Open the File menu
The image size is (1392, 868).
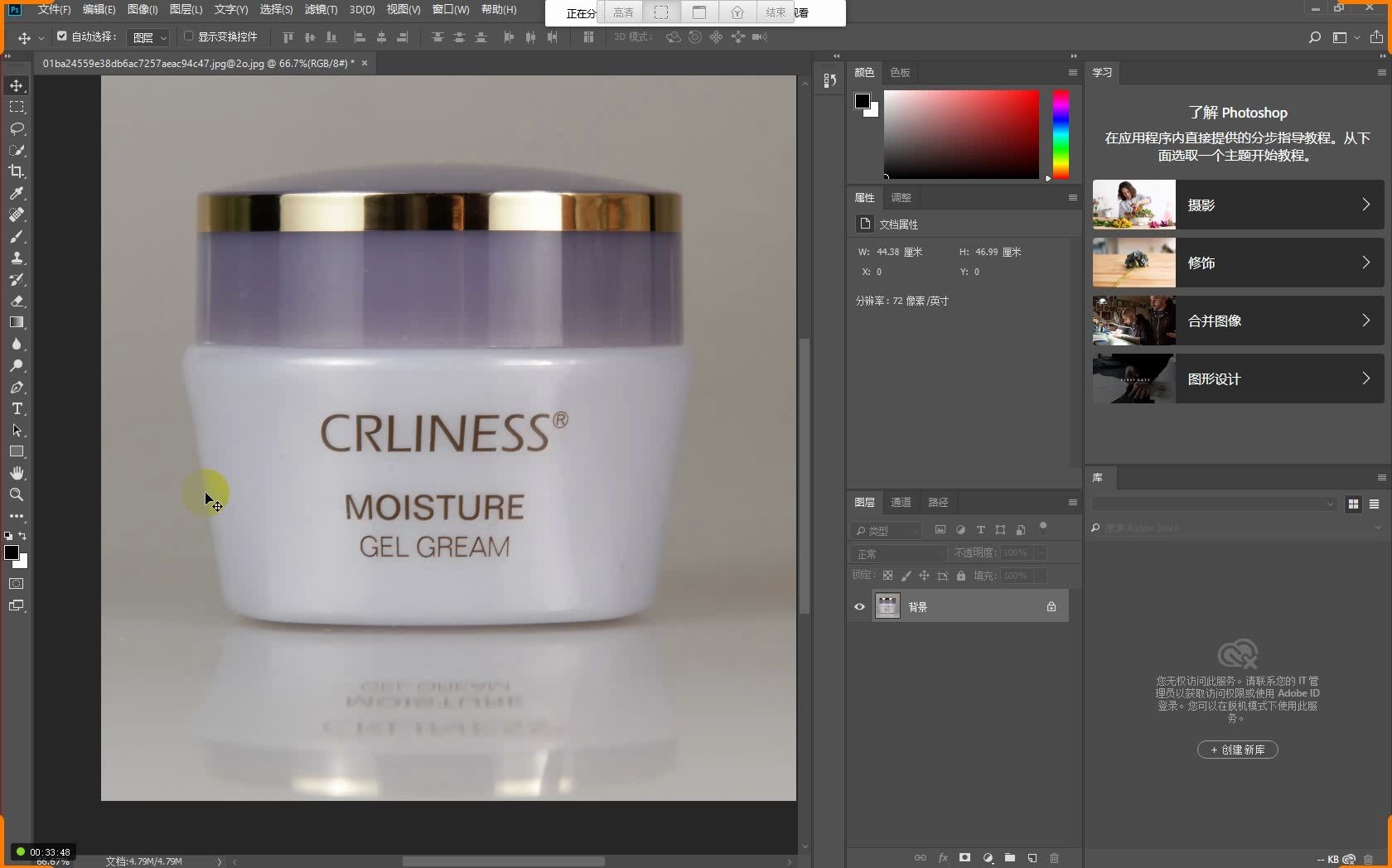tap(54, 10)
